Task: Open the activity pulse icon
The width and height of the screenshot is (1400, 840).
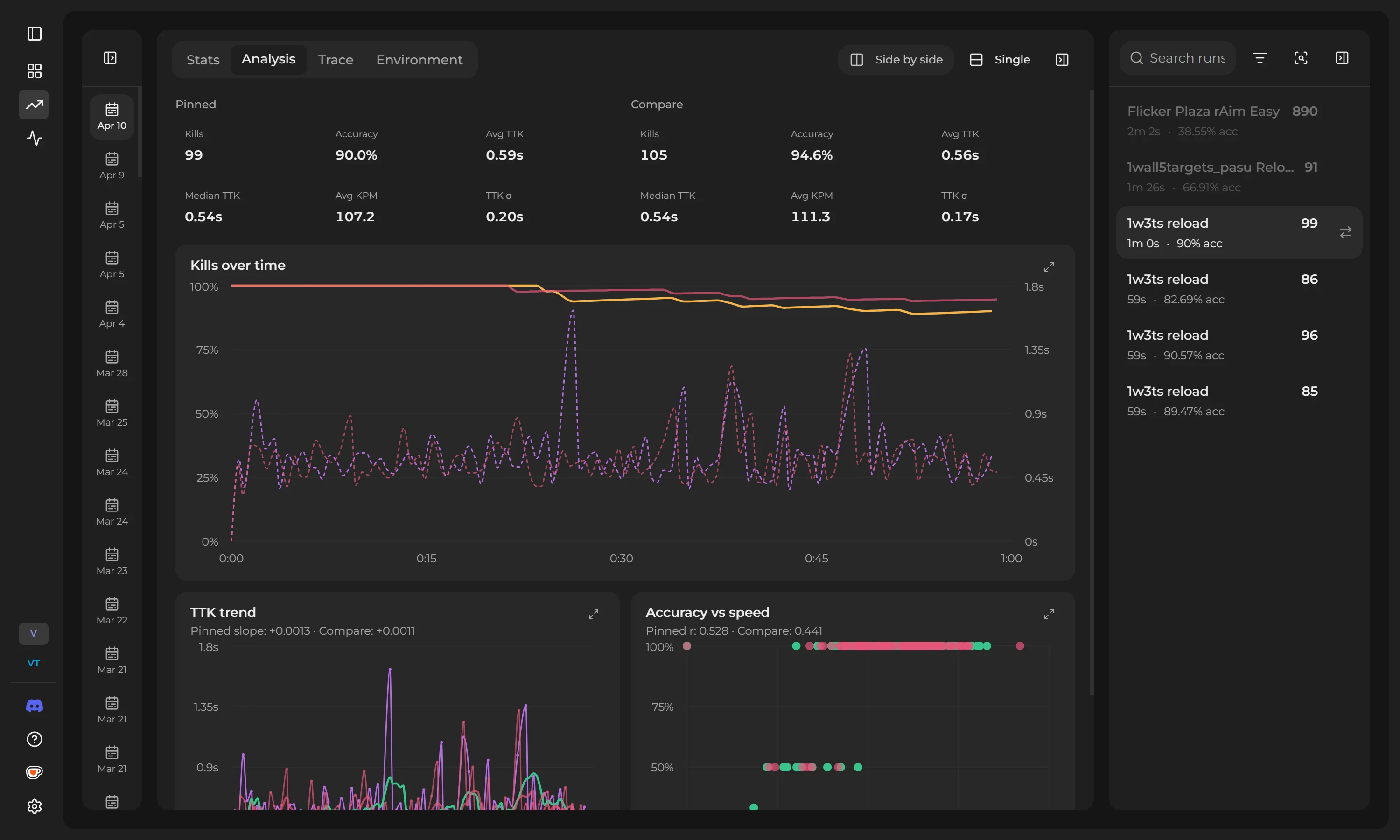Action: click(x=34, y=138)
